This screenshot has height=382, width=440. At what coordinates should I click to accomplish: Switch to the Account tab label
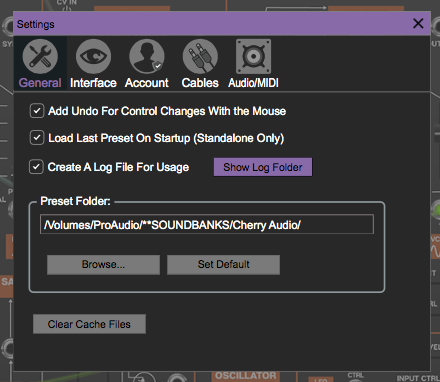147,83
